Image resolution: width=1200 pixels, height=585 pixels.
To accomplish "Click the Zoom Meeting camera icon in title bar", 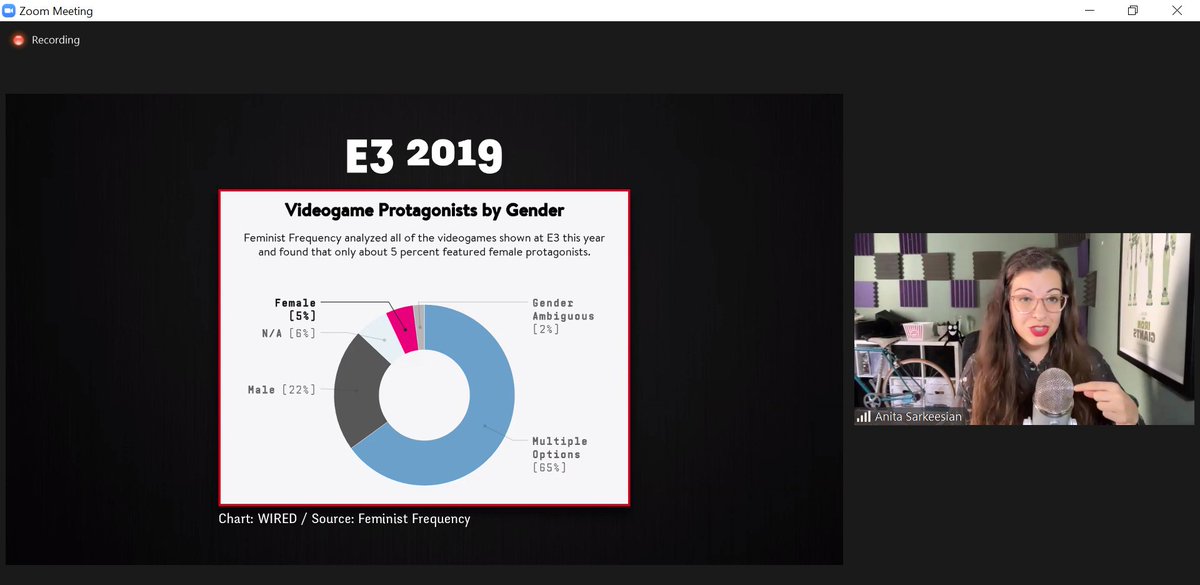I will [x=9, y=10].
